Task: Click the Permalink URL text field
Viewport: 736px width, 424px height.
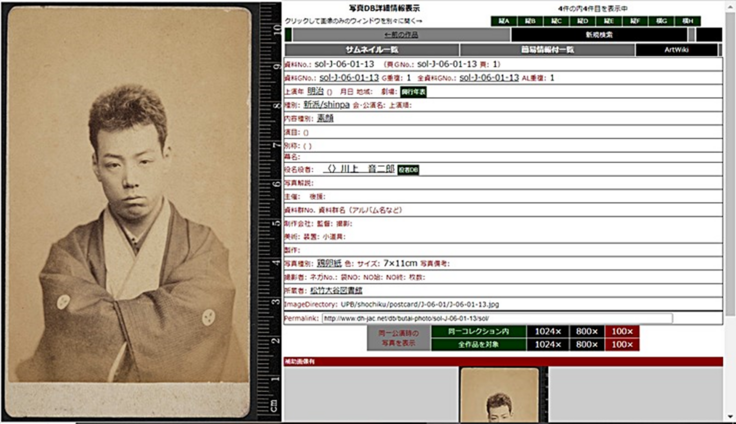Action: [x=496, y=318]
